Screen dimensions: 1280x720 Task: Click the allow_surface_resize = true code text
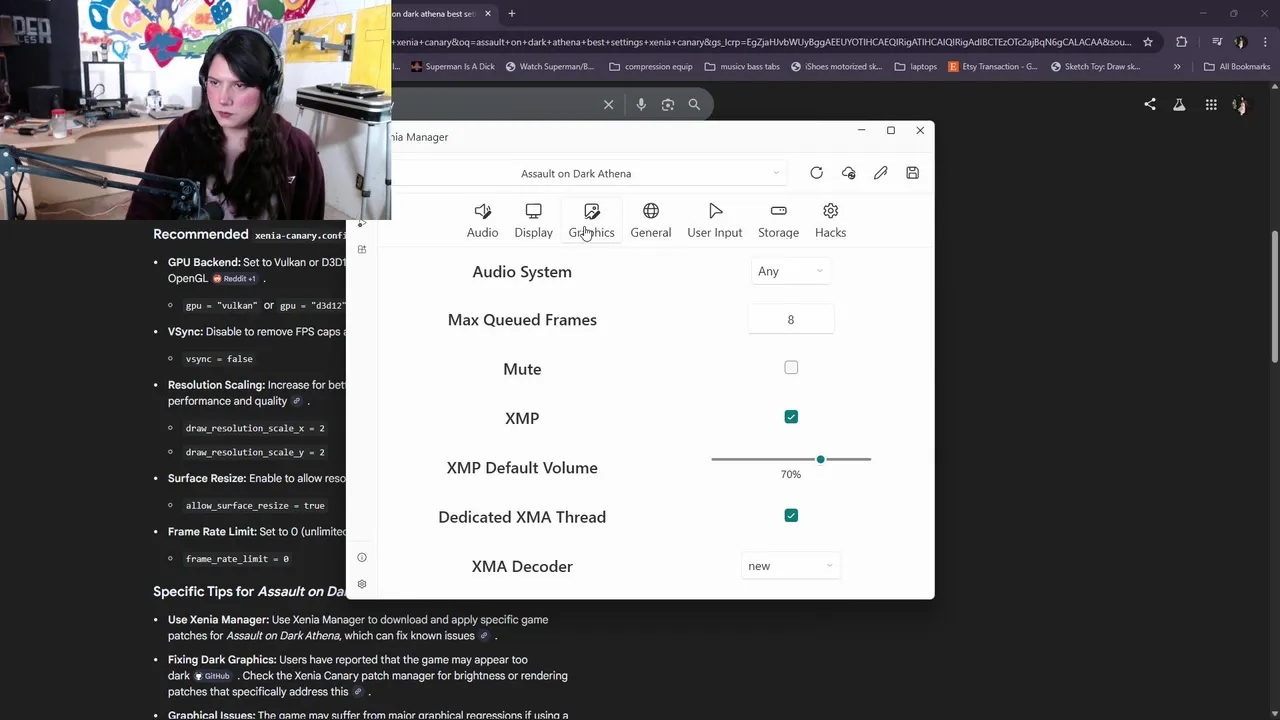tap(255, 506)
